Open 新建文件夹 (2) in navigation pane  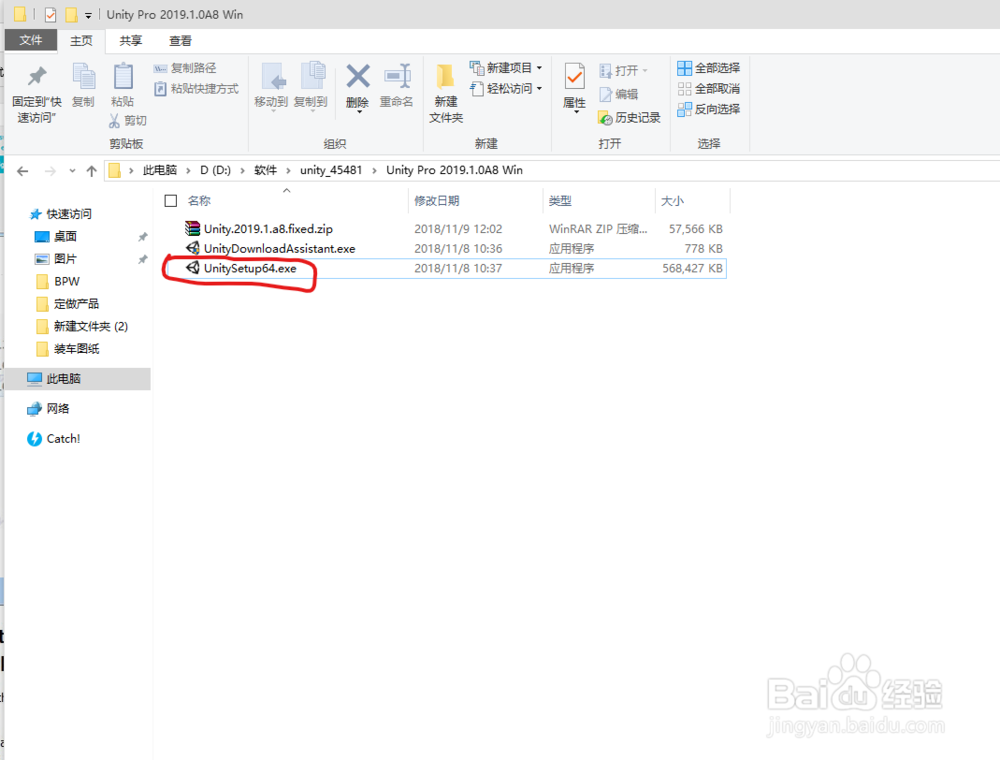[x=82, y=326]
